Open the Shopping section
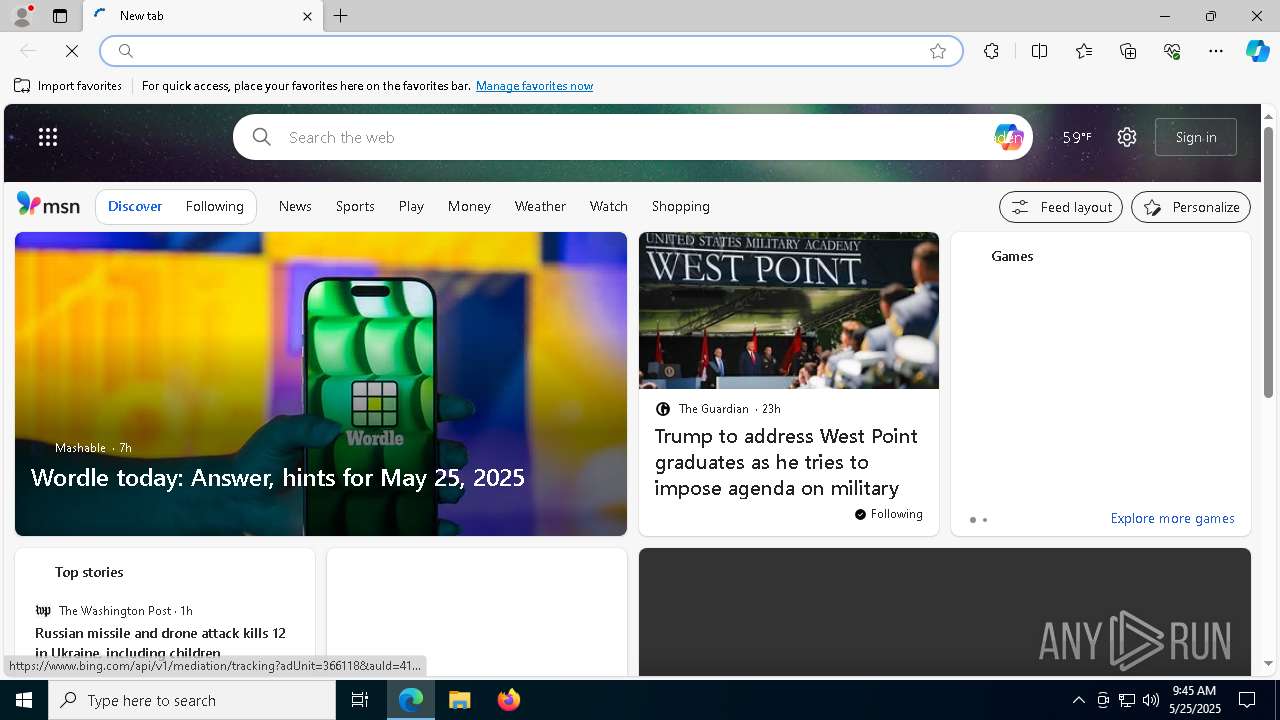The height and width of the screenshot is (720, 1280). coord(681,206)
